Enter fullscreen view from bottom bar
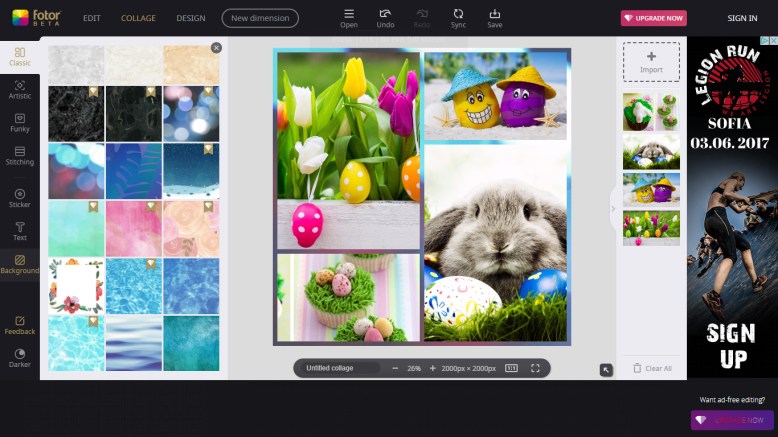 [x=535, y=368]
